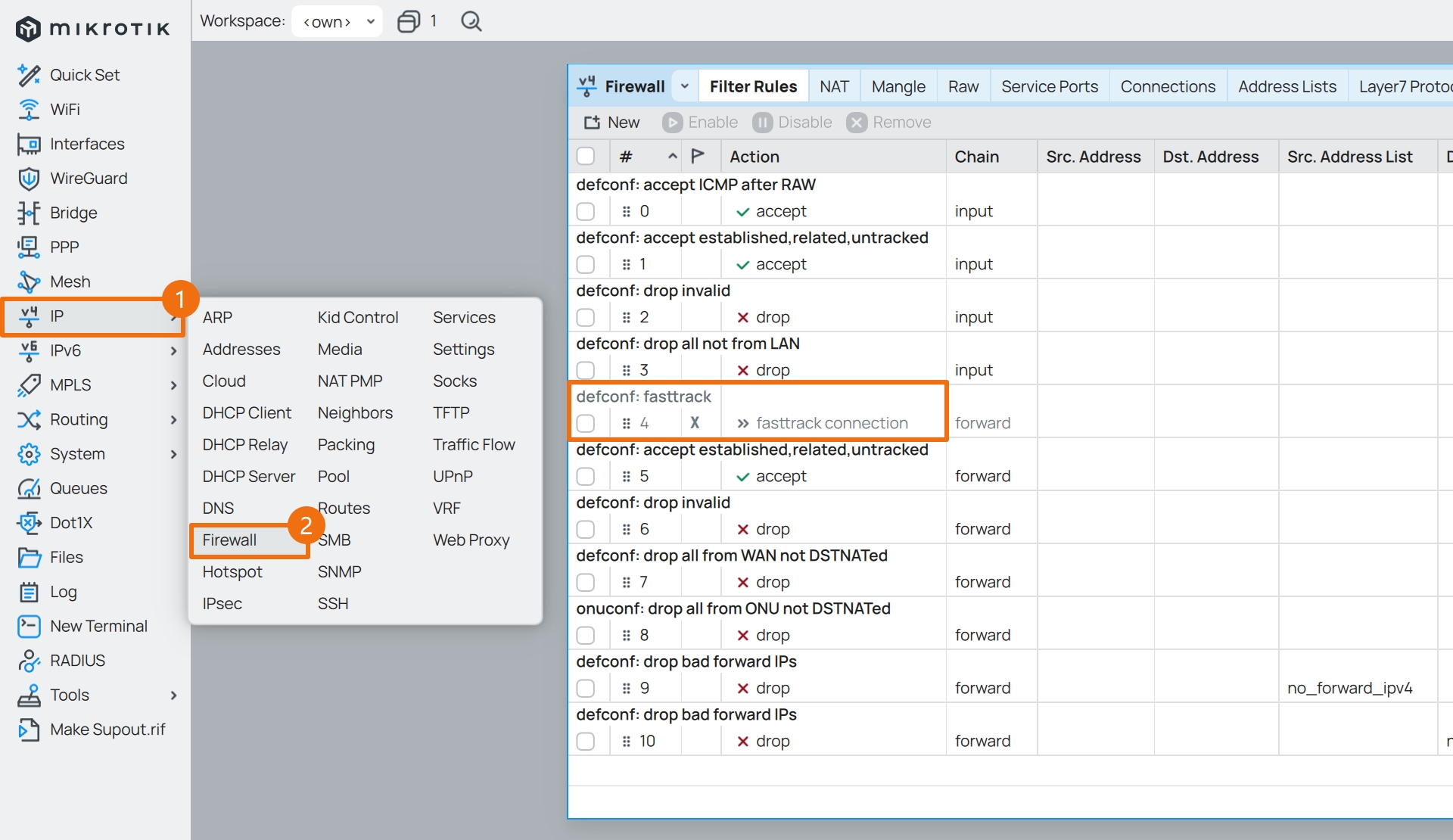Toggle the select-all checkbox in table header
This screenshot has width=1453, height=840.
[586, 156]
